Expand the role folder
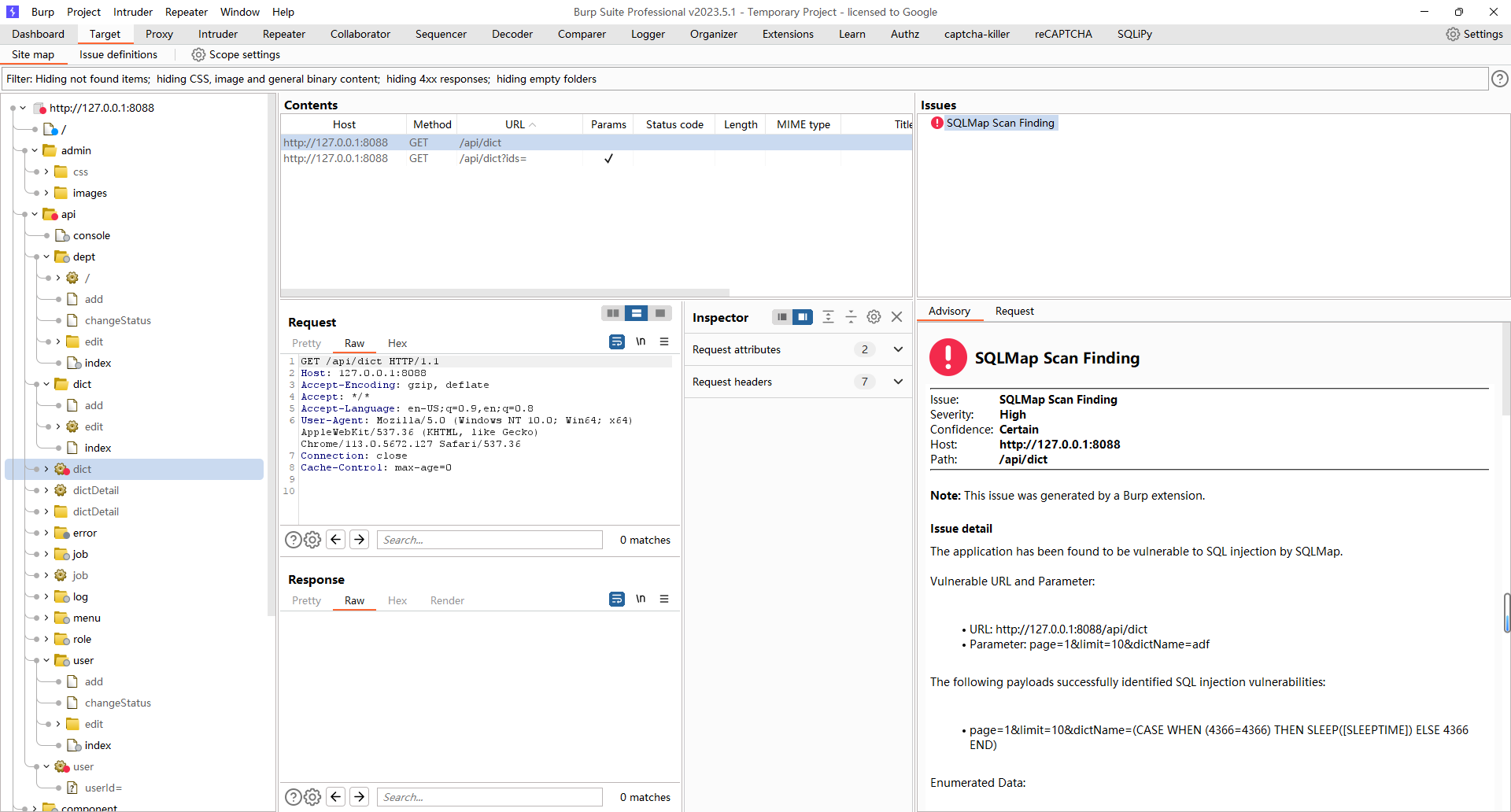This screenshot has width=1511, height=812. click(x=46, y=639)
